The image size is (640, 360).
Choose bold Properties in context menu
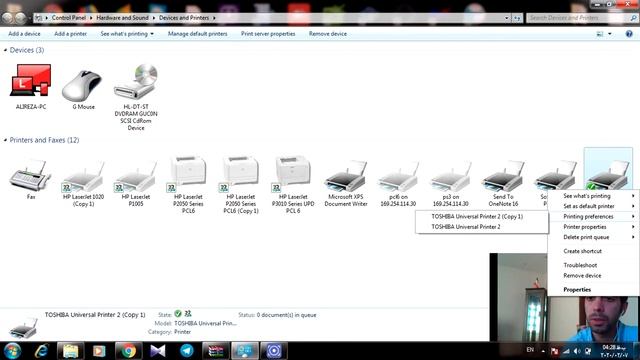pyautogui.click(x=593, y=290)
